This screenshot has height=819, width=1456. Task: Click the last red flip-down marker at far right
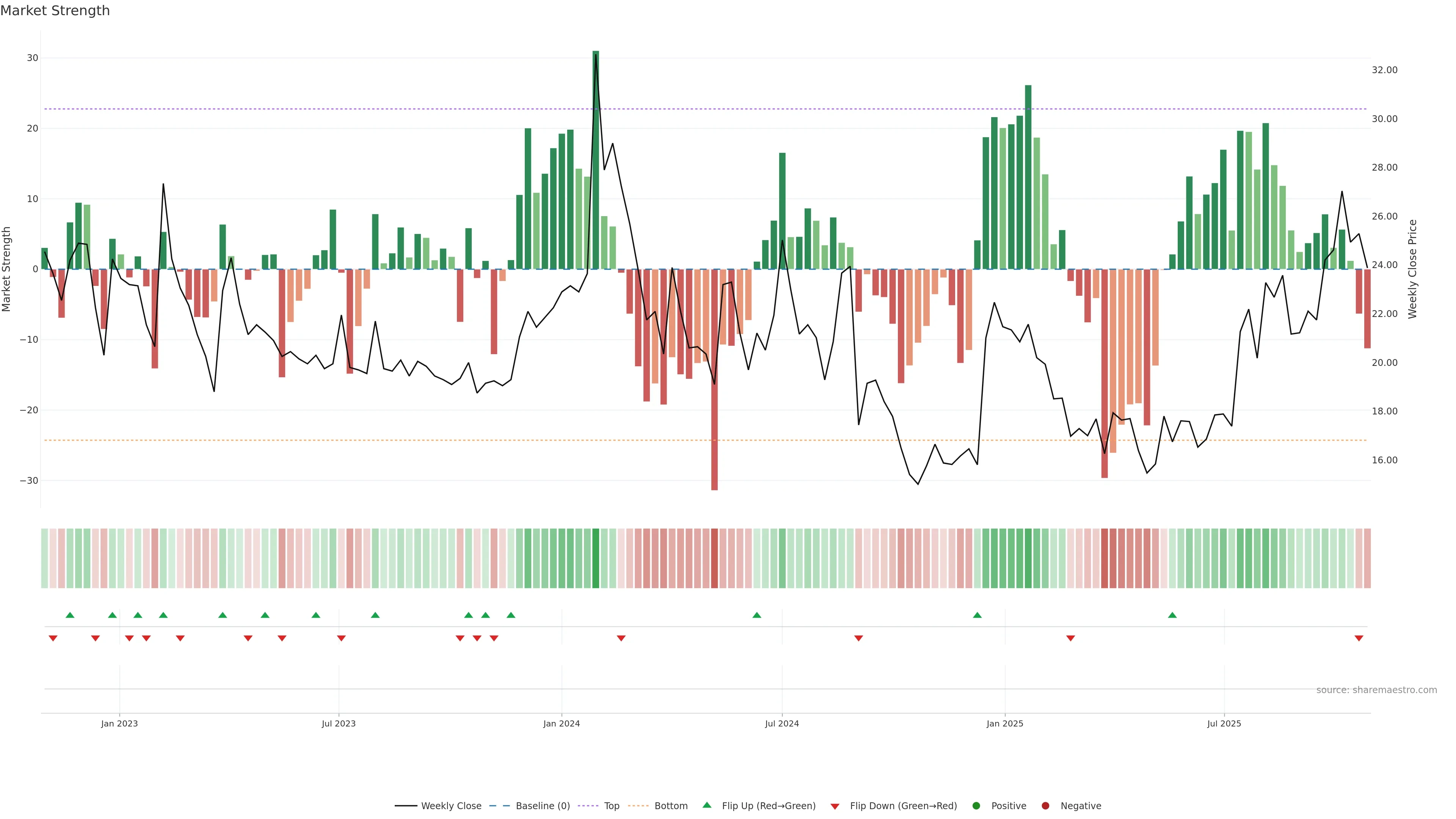point(1359,638)
